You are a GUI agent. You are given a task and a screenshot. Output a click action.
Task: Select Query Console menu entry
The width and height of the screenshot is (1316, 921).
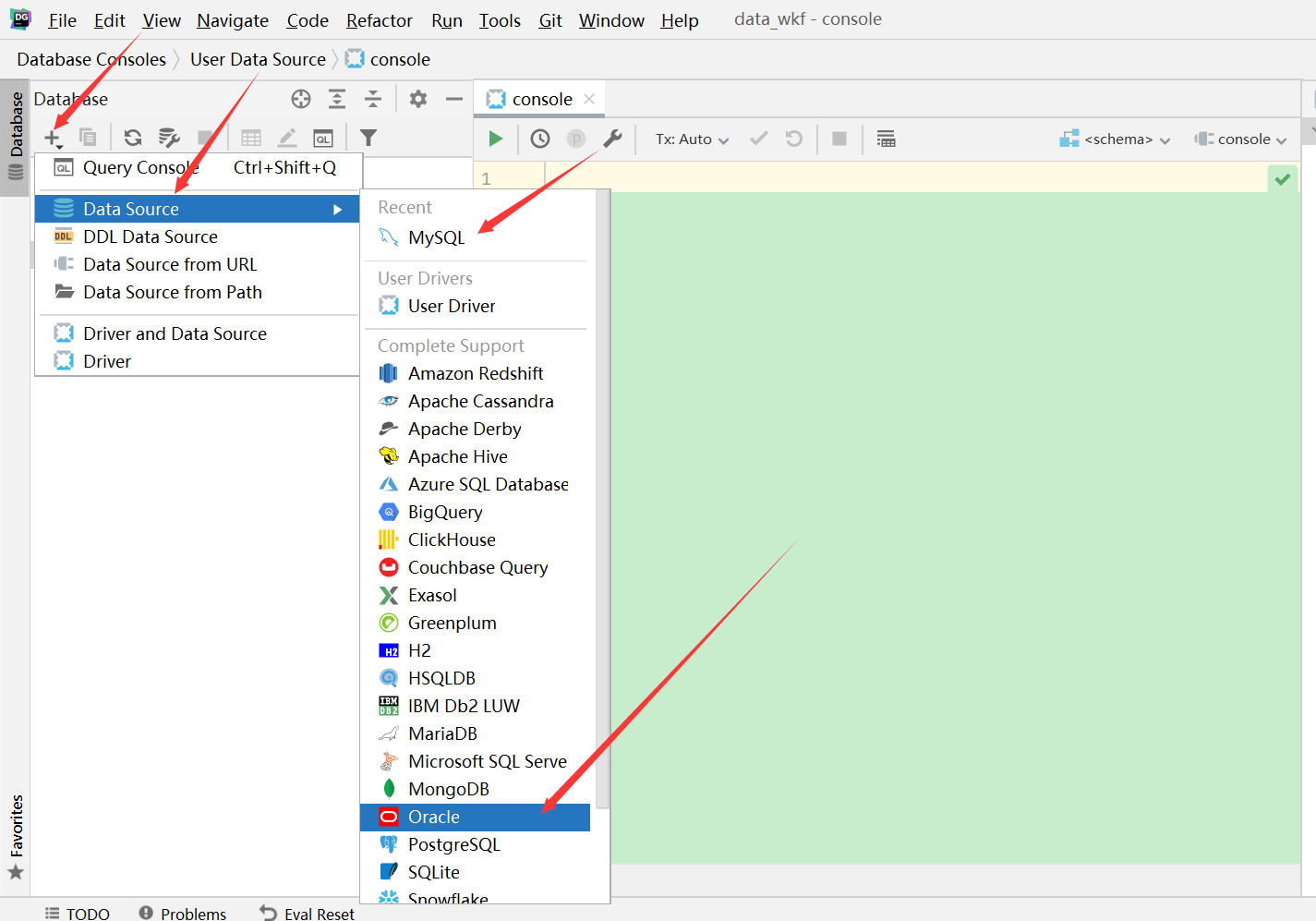pos(197,168)
